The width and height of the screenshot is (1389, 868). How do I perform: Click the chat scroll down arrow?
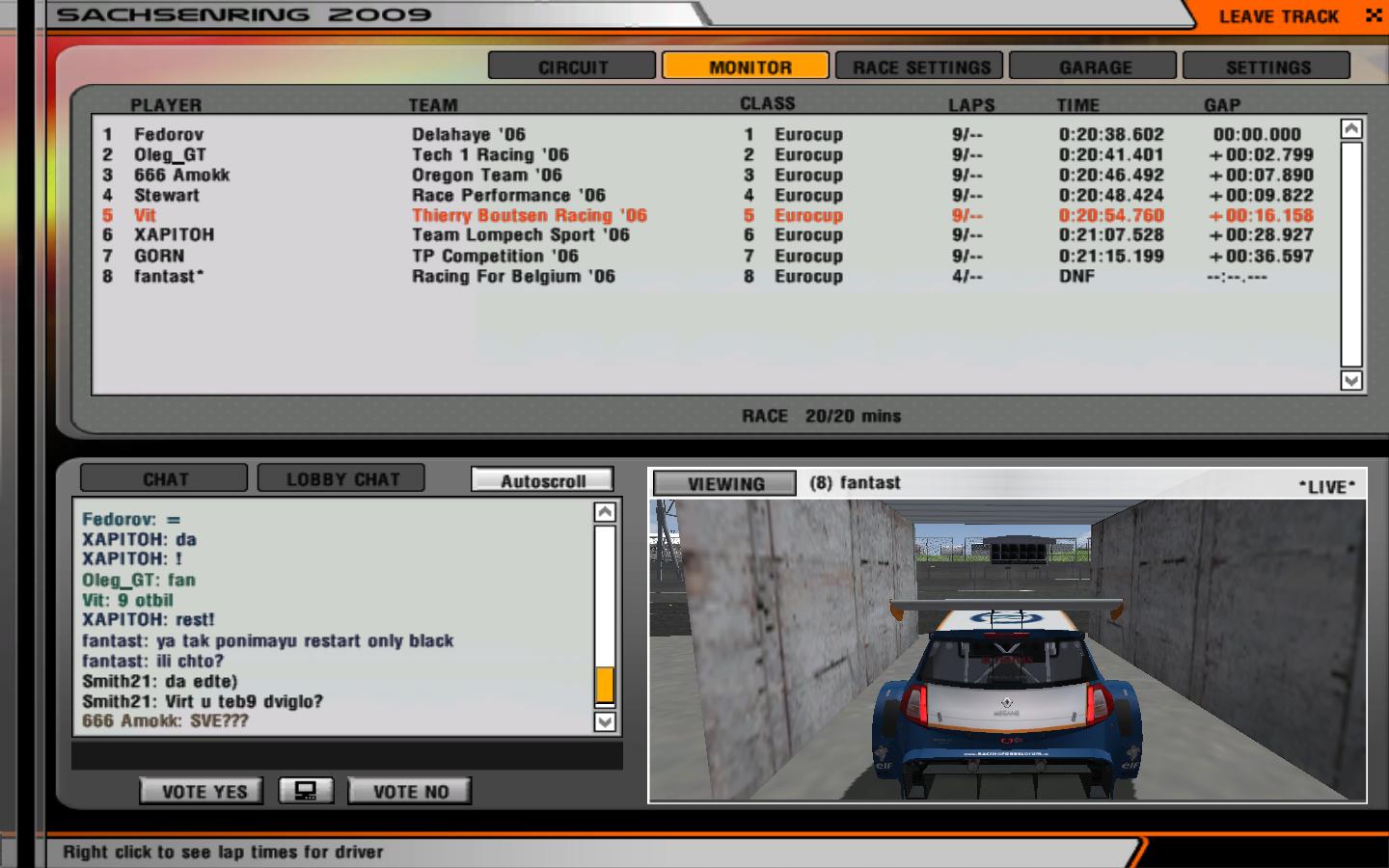click(x=605, y=721)
